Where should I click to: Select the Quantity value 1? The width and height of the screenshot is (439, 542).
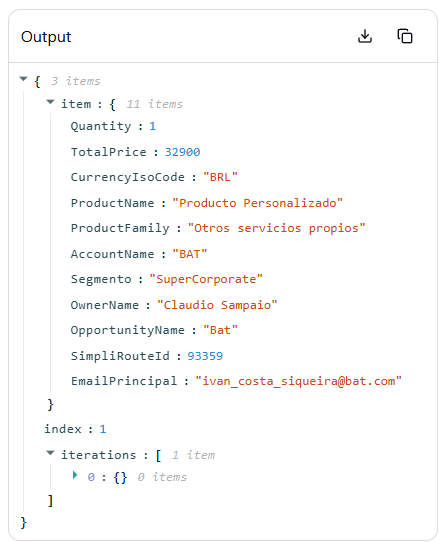pos(152,126)
